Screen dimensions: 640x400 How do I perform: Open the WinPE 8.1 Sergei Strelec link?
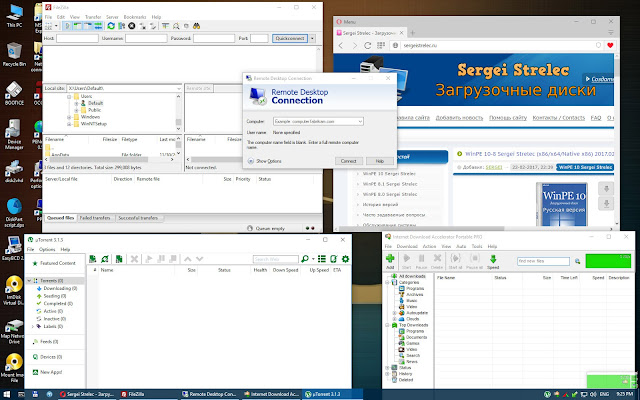[390, 184]
